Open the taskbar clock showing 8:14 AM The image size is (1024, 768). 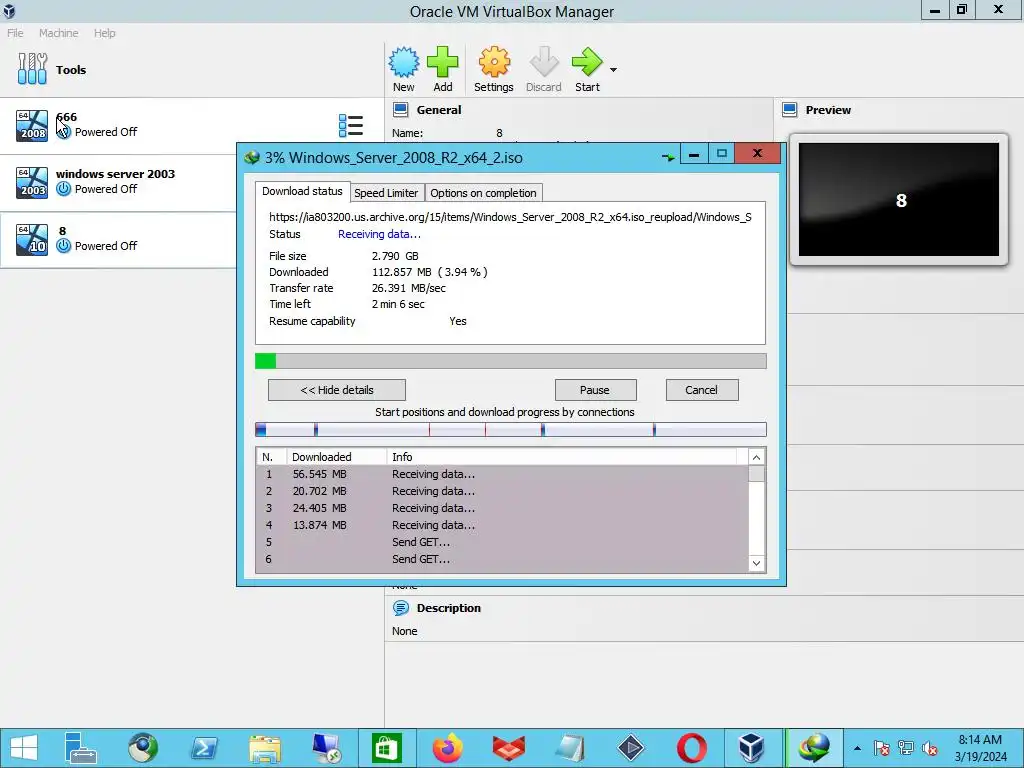coord(980,748)
